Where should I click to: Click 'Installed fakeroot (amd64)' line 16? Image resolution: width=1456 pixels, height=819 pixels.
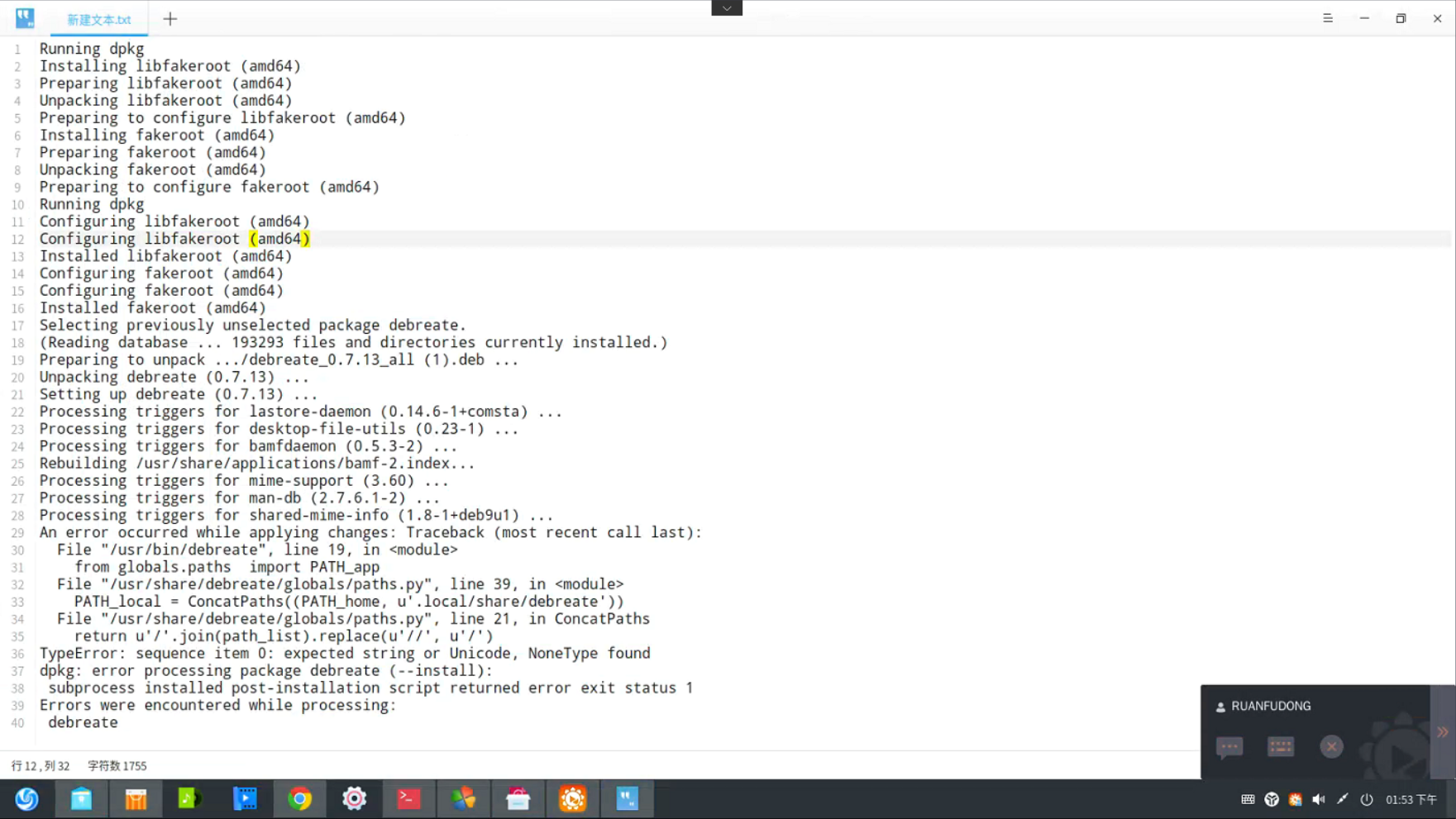tap(153, 308)
